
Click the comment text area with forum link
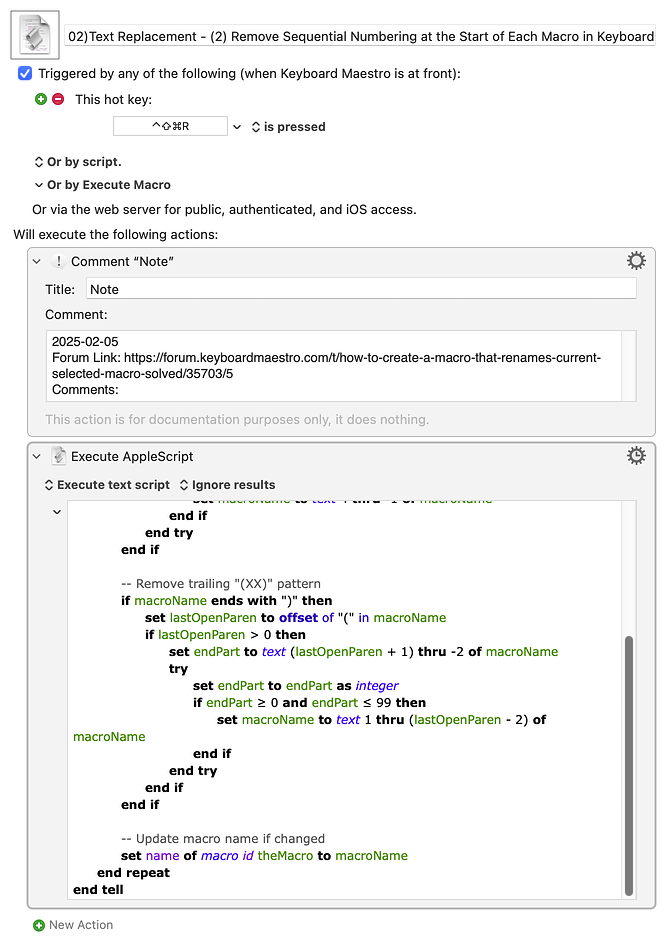coord(334,365)
